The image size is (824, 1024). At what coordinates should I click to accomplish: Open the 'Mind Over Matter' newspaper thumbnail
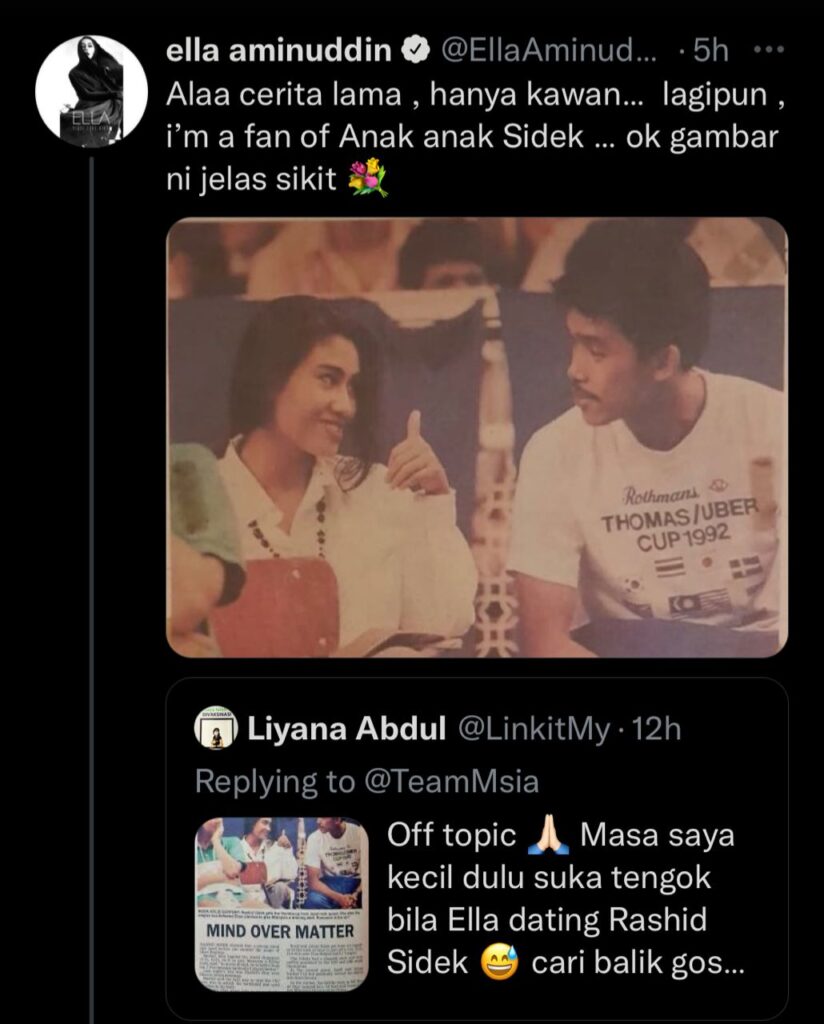[281, 904]
